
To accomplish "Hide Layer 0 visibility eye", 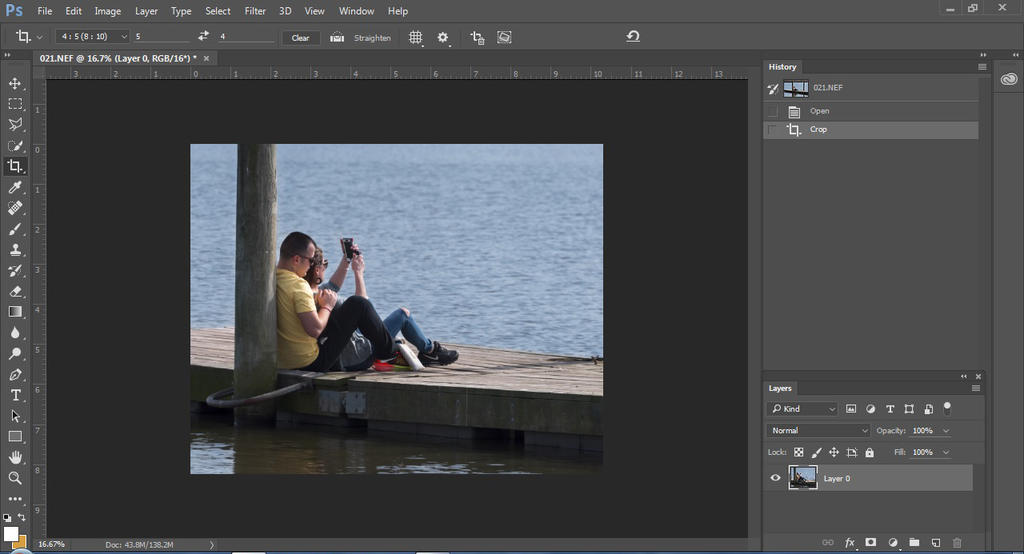I will pos(775,478).
